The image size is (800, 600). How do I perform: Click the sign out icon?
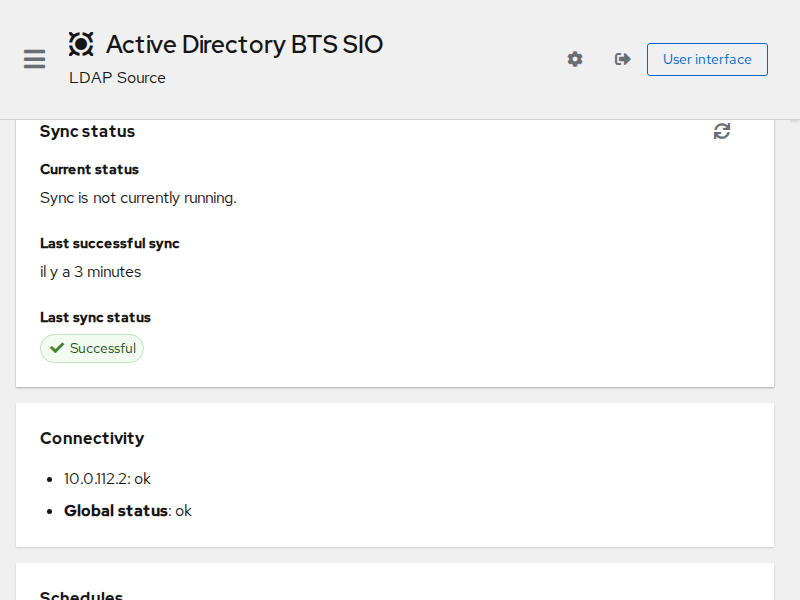tap(622, 59)
